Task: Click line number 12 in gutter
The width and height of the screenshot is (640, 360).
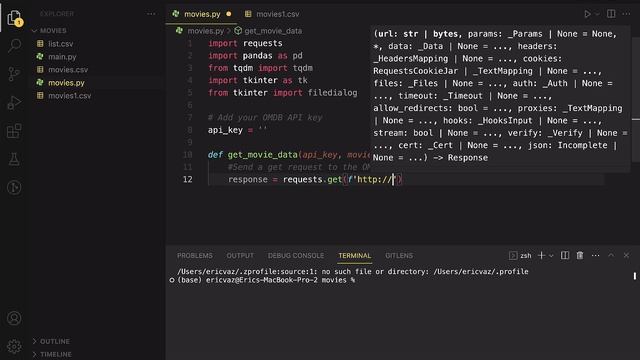Action: [187, 179]
